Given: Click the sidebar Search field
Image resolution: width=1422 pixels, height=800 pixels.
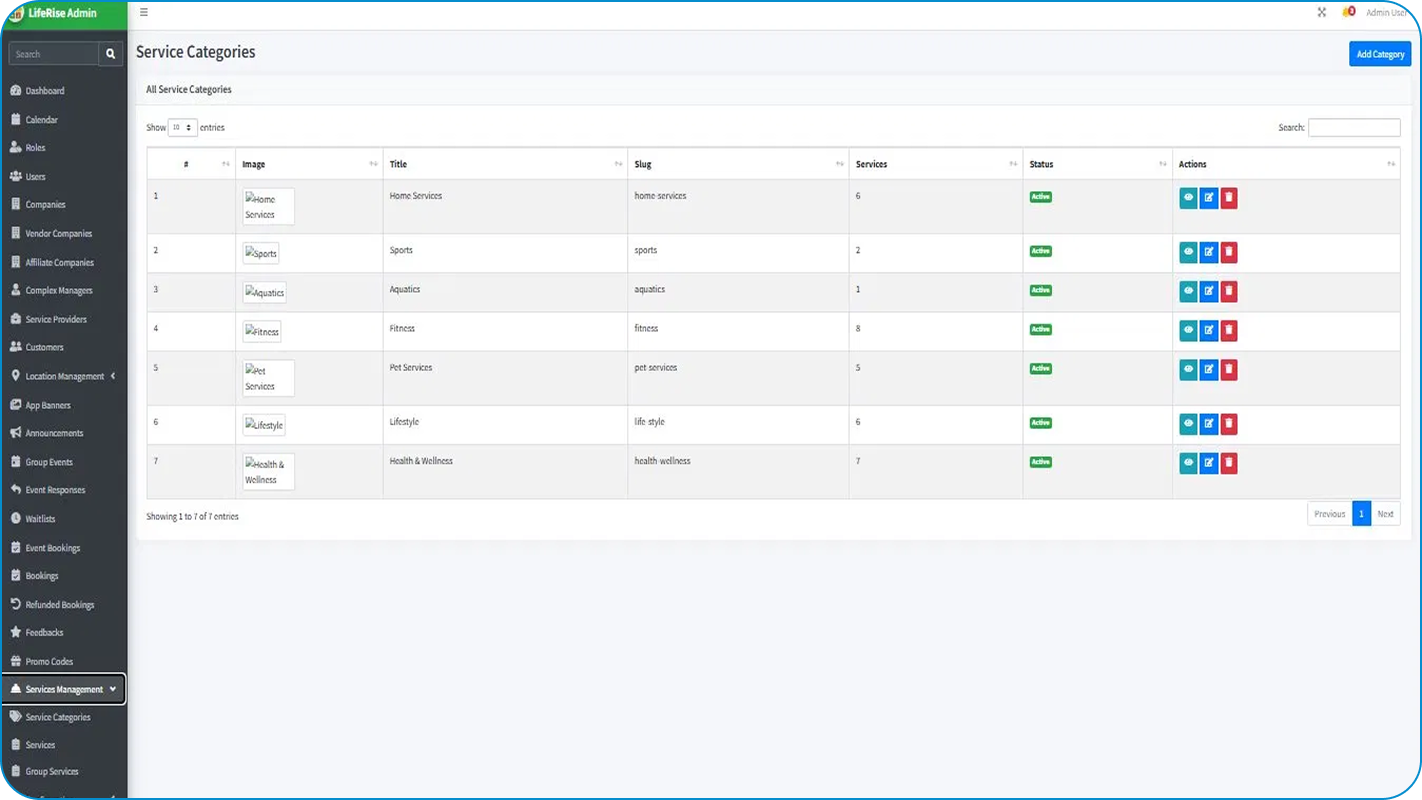Looking at the screenshot, I should (x=54, y=54).
